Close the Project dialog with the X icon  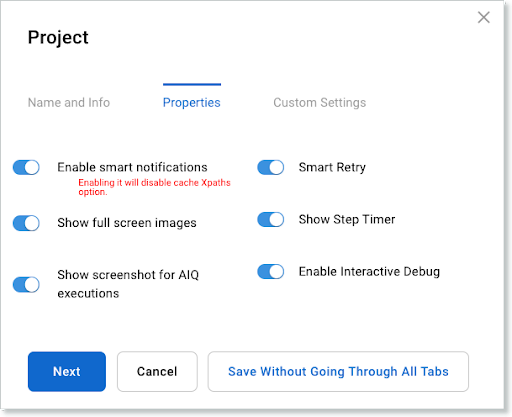(x=483, y=17)
